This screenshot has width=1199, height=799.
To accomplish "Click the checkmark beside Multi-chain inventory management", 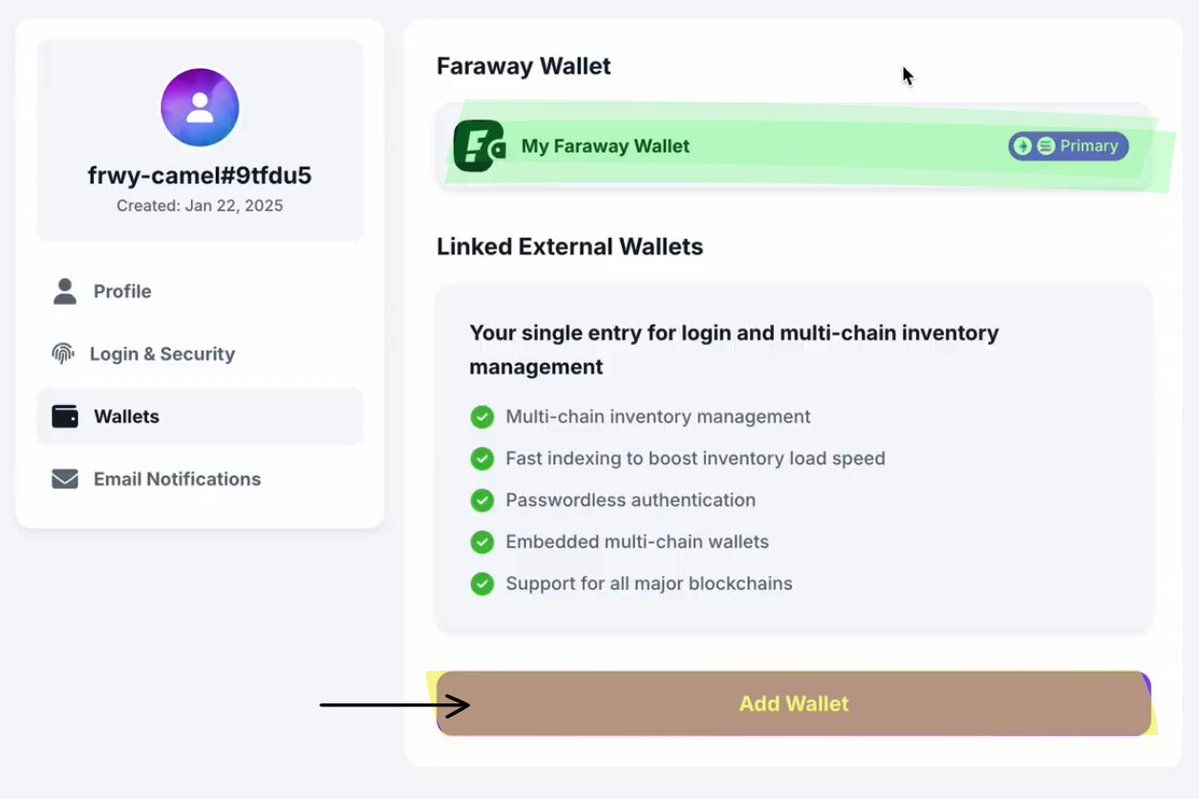I will pyautogui.click(x=482, y=417).
